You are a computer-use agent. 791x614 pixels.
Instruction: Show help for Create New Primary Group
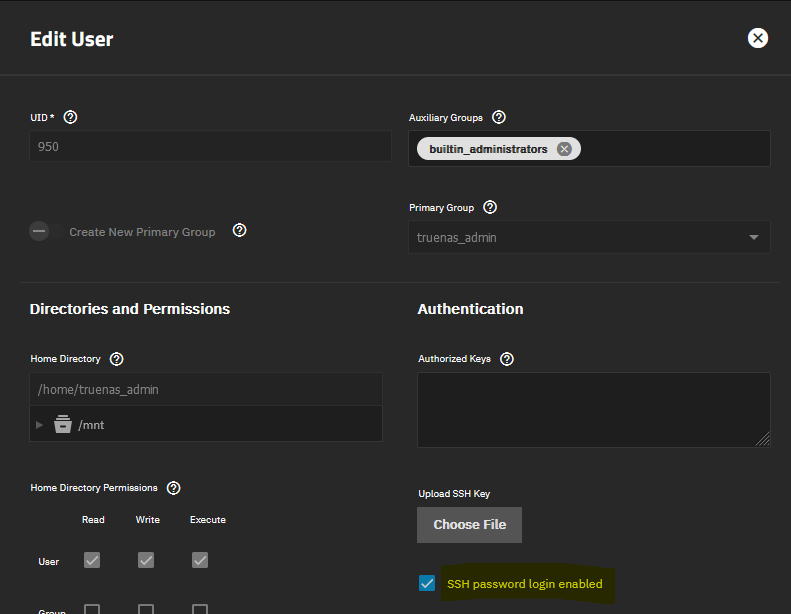pos(239,230)
